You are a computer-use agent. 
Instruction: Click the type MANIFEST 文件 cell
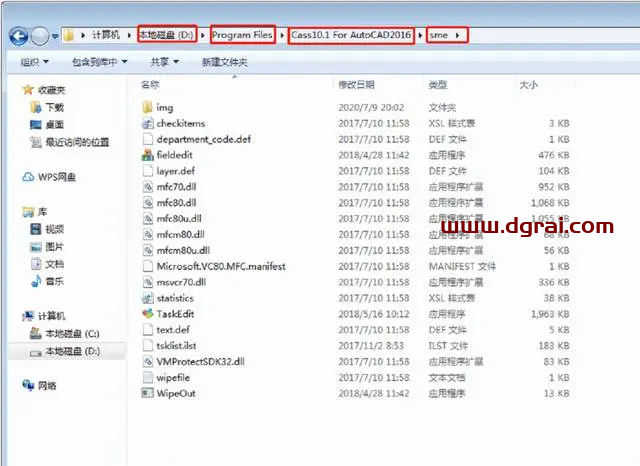tap(462, 266)
